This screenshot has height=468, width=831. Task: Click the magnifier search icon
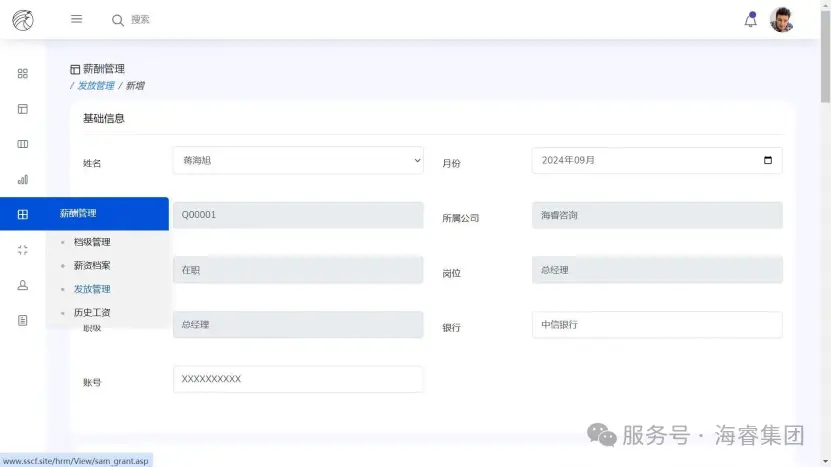[x=118, y=20]
